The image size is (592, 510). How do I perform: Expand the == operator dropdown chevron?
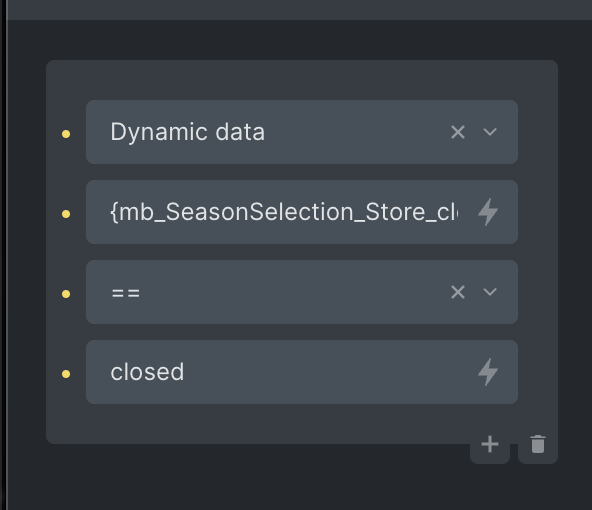click(x=490, y=292)
